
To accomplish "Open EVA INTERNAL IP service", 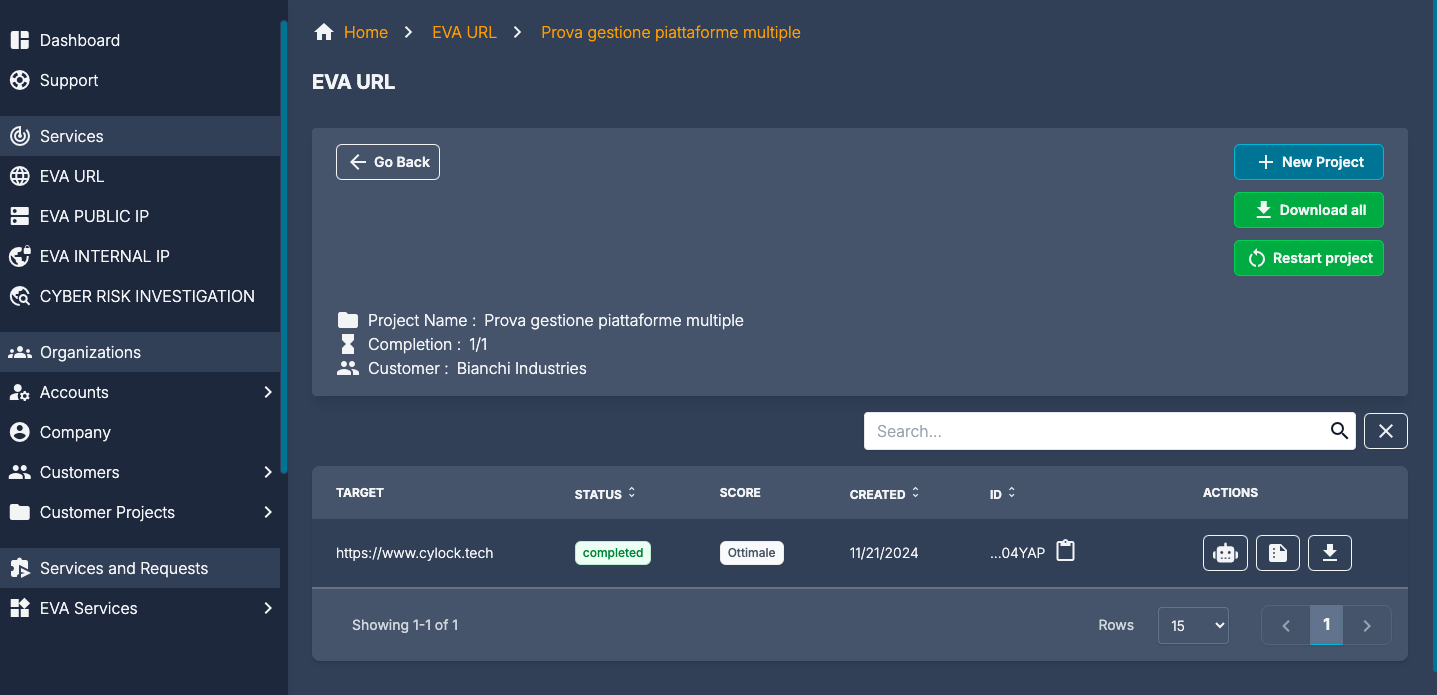I will point(103,256).
